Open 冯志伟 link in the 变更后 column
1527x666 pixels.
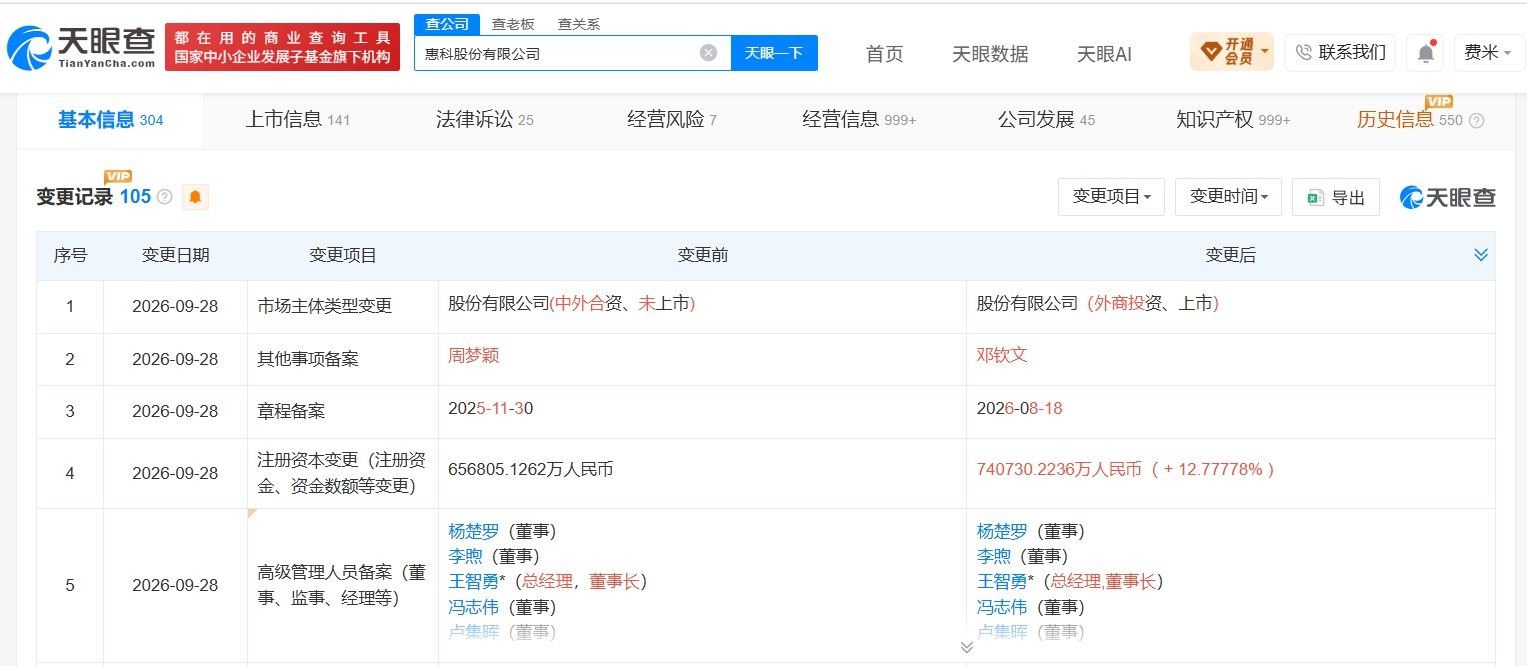tap(1002, 607)
